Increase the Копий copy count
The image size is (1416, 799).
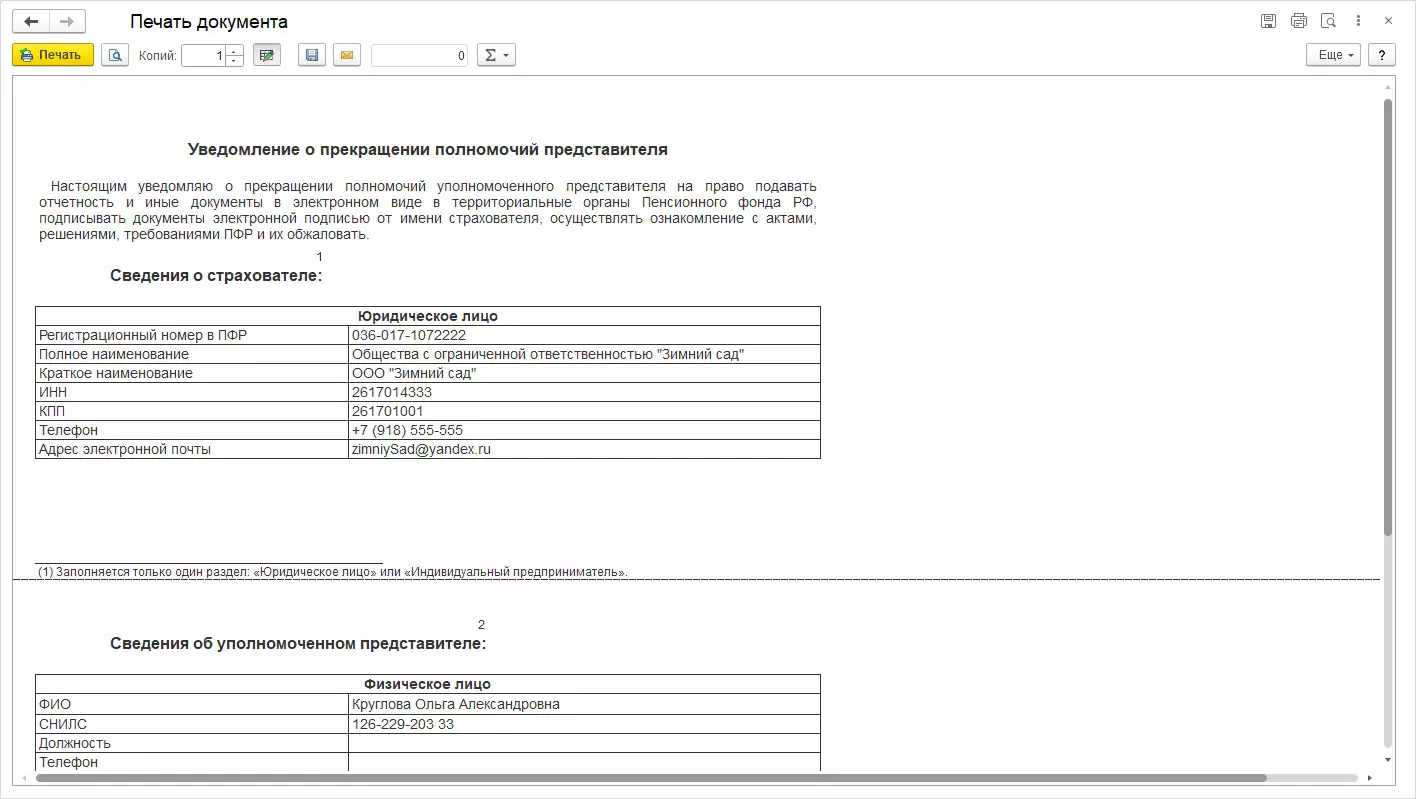tap(234, 50)
